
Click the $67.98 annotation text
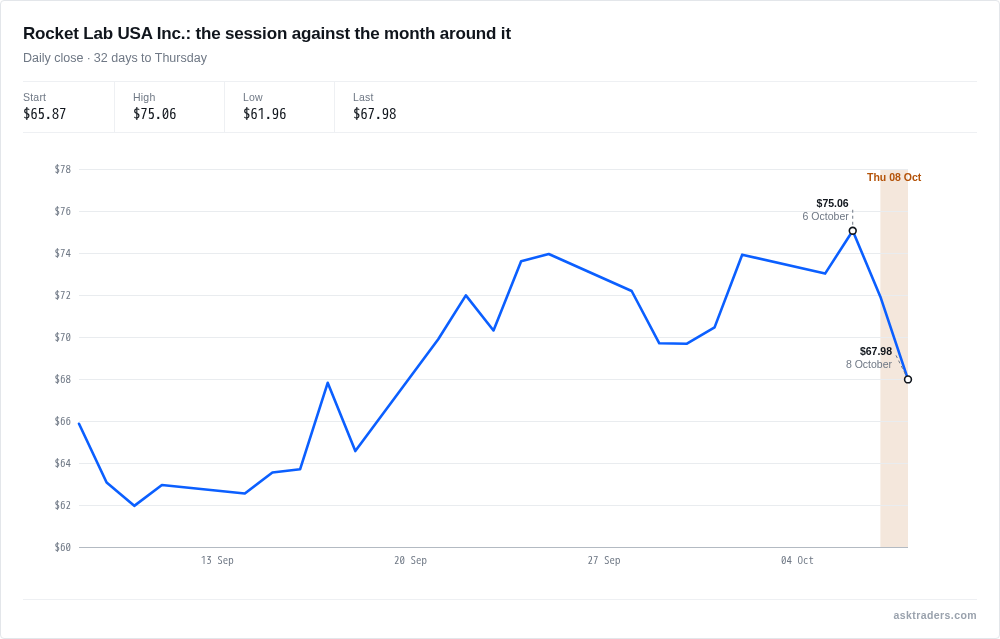click(x=876, y=351)
